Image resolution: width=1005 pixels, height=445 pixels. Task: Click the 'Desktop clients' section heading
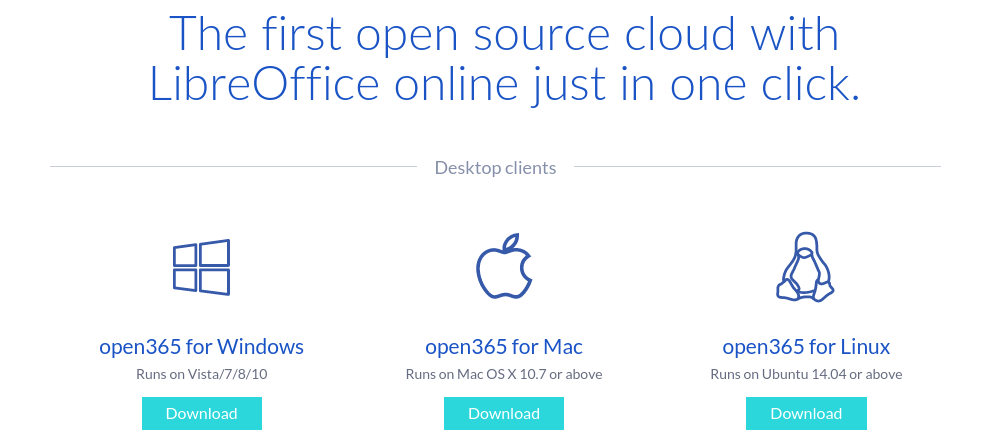pos(495,168)
